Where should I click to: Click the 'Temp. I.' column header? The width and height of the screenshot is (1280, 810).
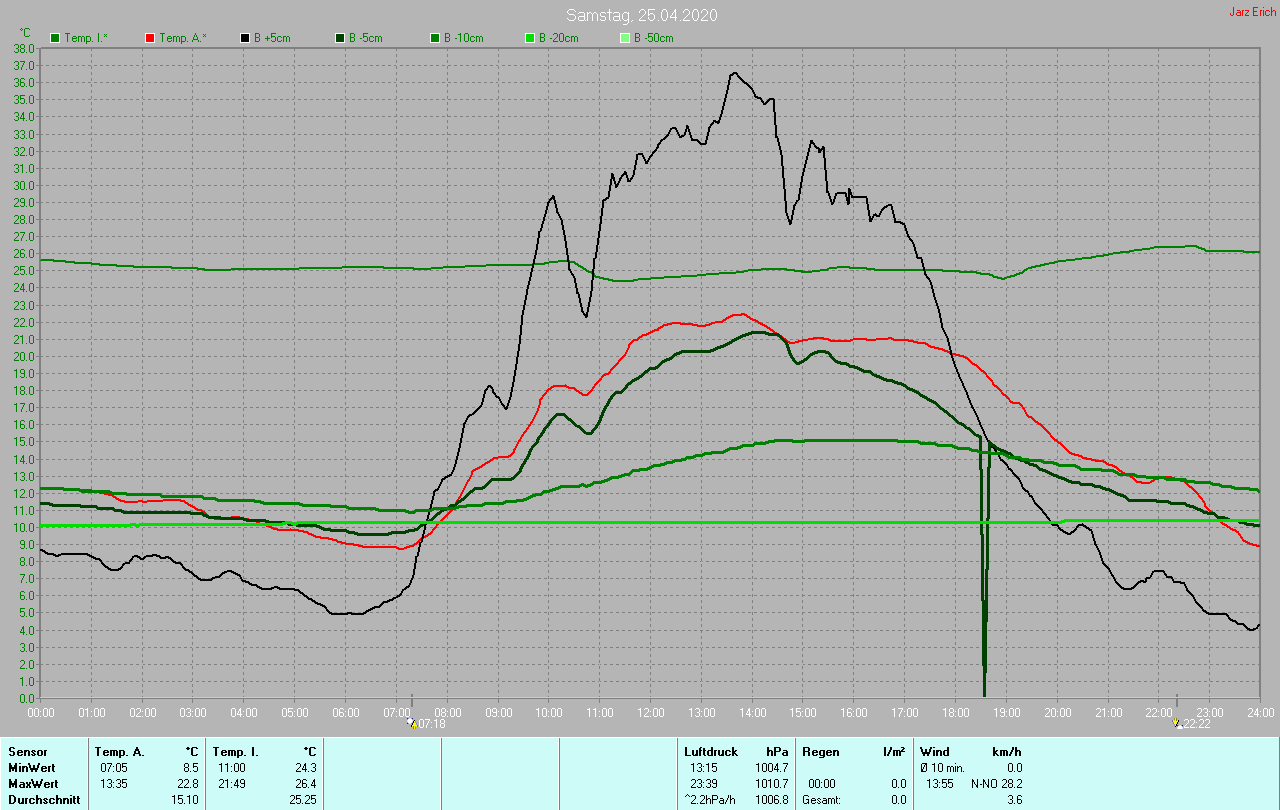click(x=236, y=751)
